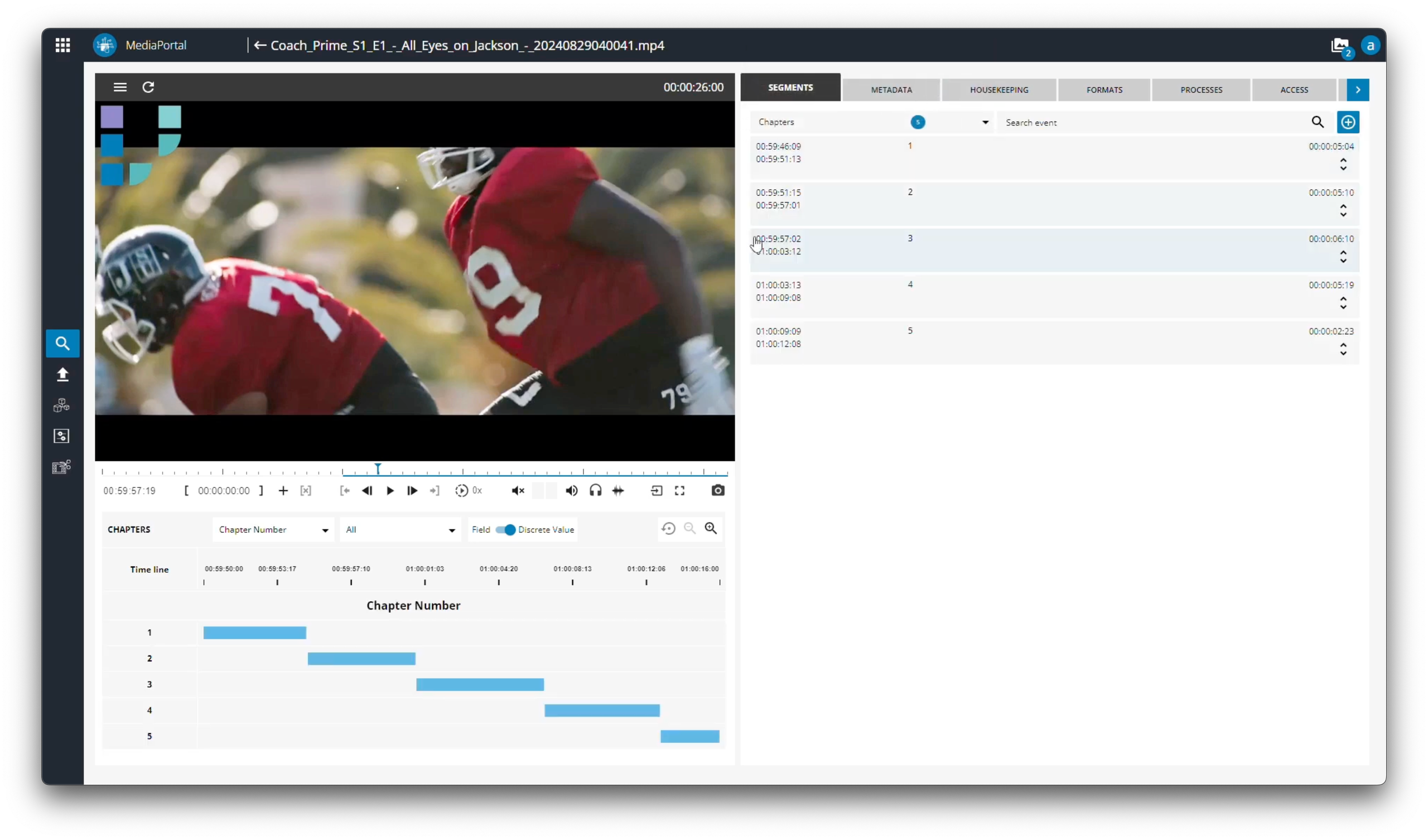
Task: Capture a snapshot with camera icon
Action: coord(718,491)
